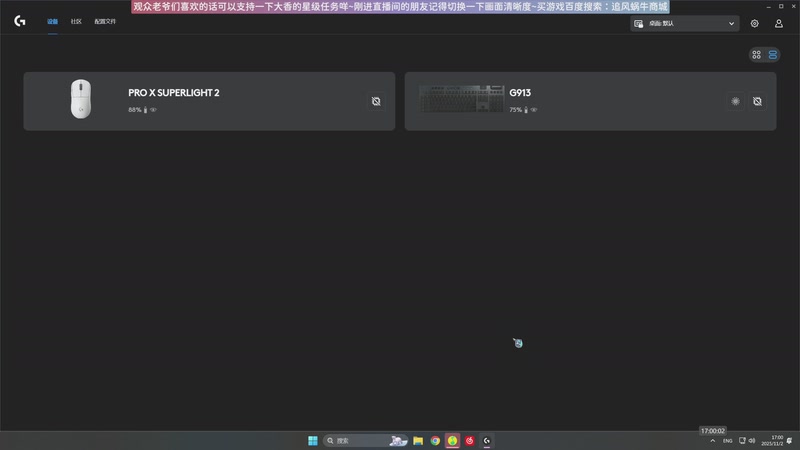Click the G913 keyboard image
Screen dimensions: 800x450
point(461,99)
